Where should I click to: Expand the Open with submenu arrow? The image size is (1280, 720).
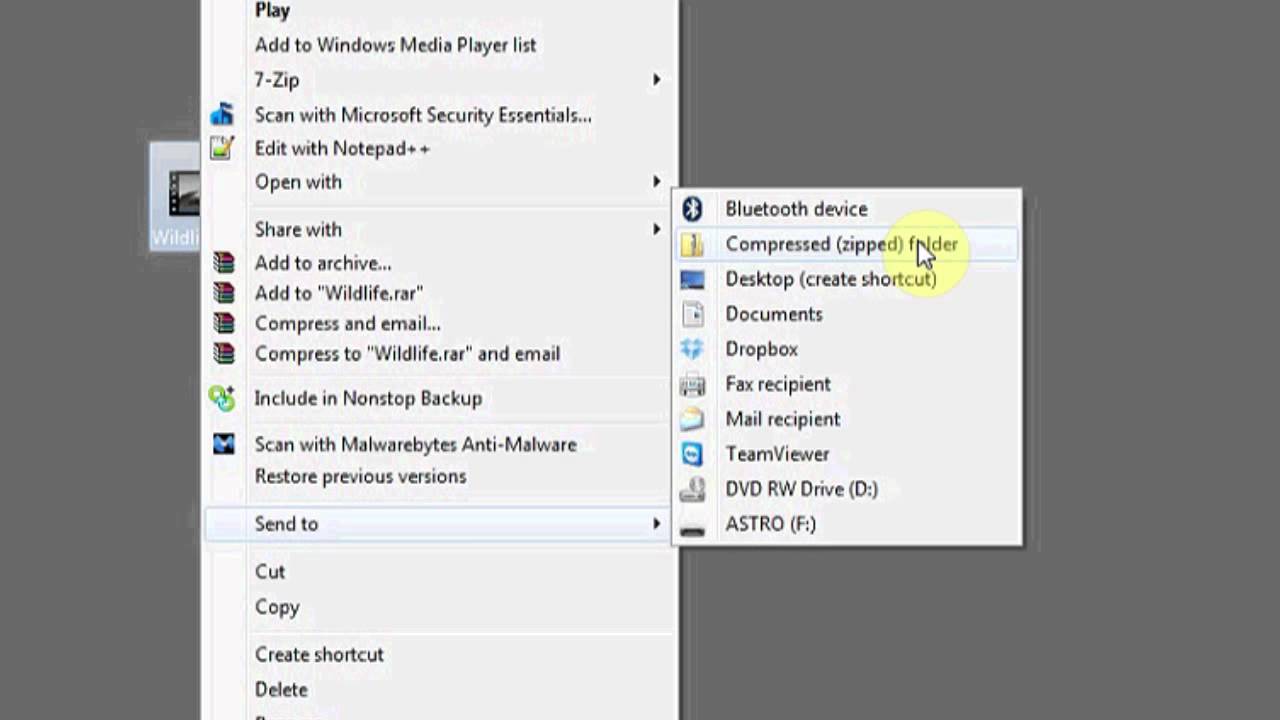coord(657,182)
